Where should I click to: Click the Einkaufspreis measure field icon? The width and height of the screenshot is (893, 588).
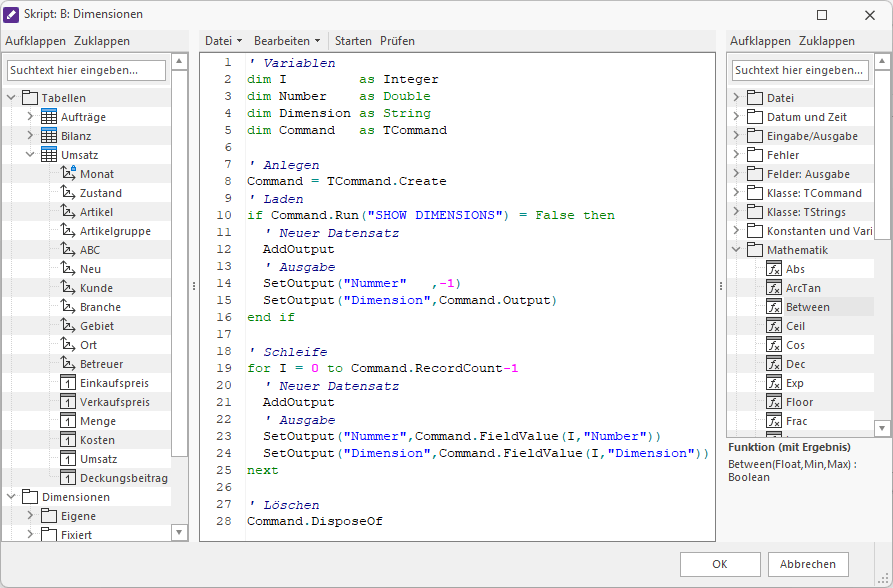click(x=68, y=383)
